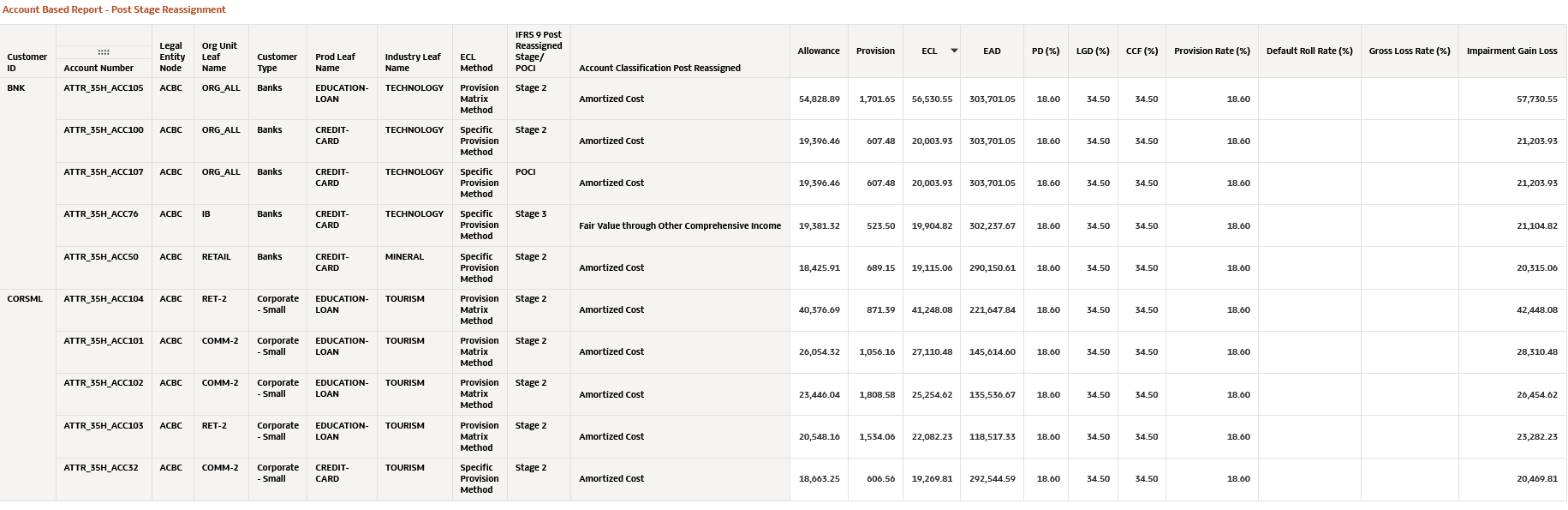The width and height of the screenshot is (1568, 510).
Task: Click account number ATTR_35H_ACC105
Action: point(104,88)
